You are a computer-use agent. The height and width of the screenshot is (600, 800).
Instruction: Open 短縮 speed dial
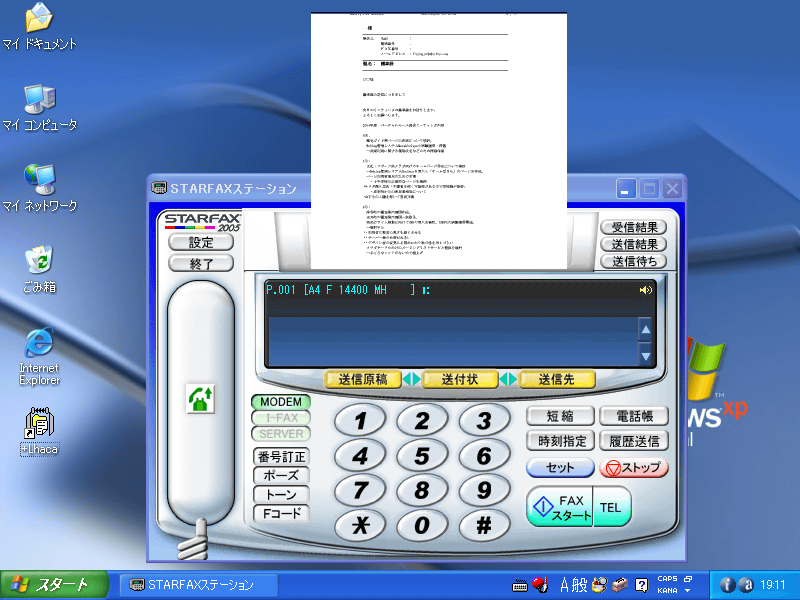click(x=560, y=416)
